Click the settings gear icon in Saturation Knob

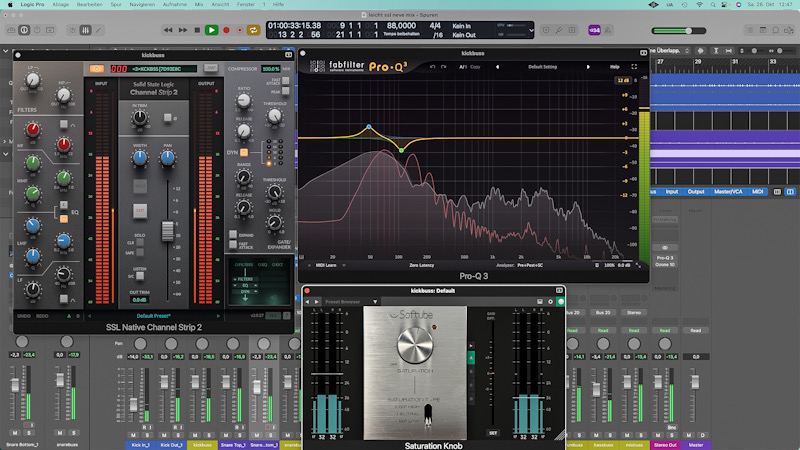551,302
